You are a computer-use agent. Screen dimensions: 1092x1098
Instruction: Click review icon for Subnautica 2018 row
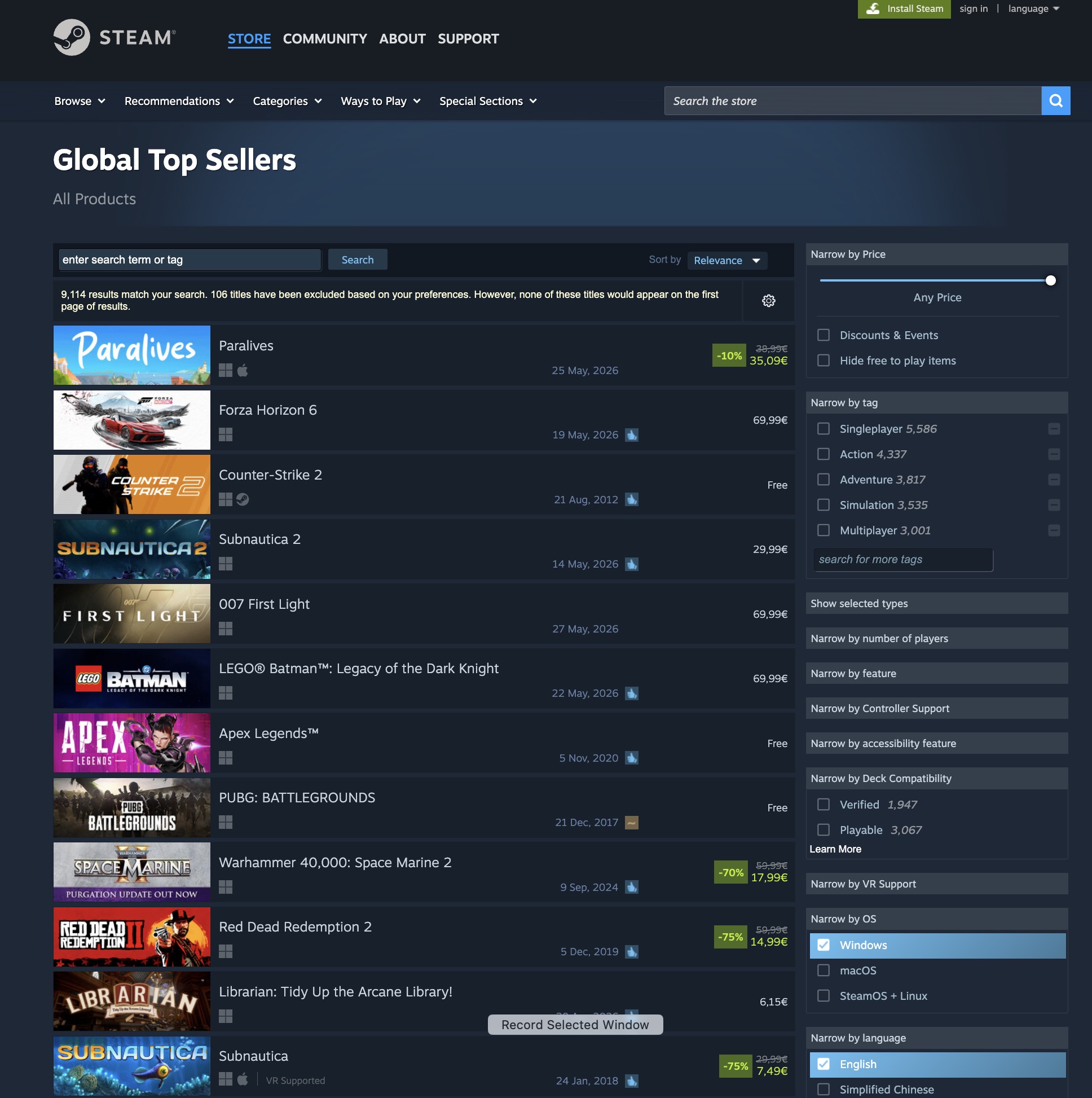pos(631,1081)
